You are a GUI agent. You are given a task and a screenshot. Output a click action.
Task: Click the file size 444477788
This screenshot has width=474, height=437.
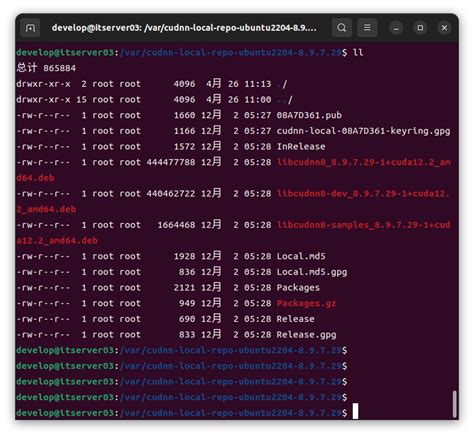click(x=171, y=162)
